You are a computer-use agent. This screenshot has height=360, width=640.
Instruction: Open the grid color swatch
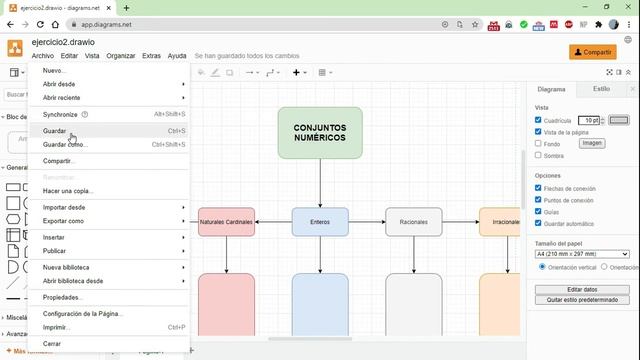[x=619, y=120]
